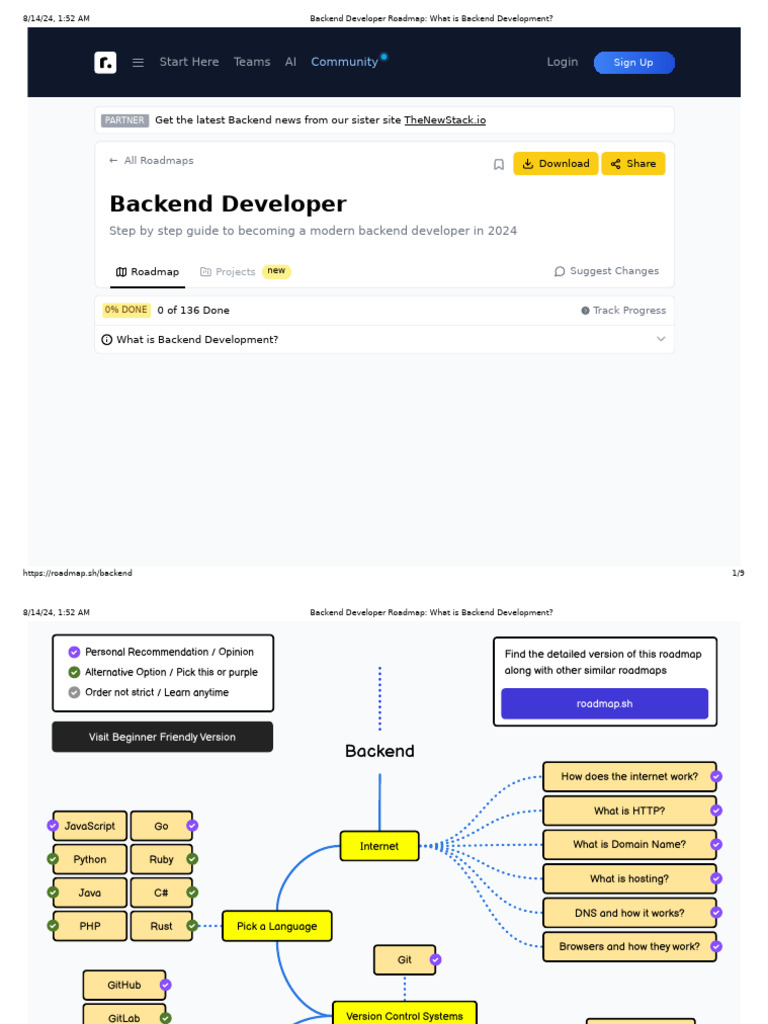Expand the Pick a Language node

(277, 926)
